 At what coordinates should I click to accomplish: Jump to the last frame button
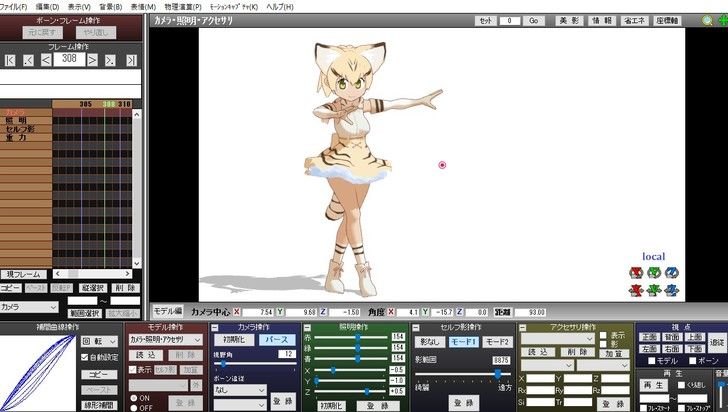click(131, 60)
